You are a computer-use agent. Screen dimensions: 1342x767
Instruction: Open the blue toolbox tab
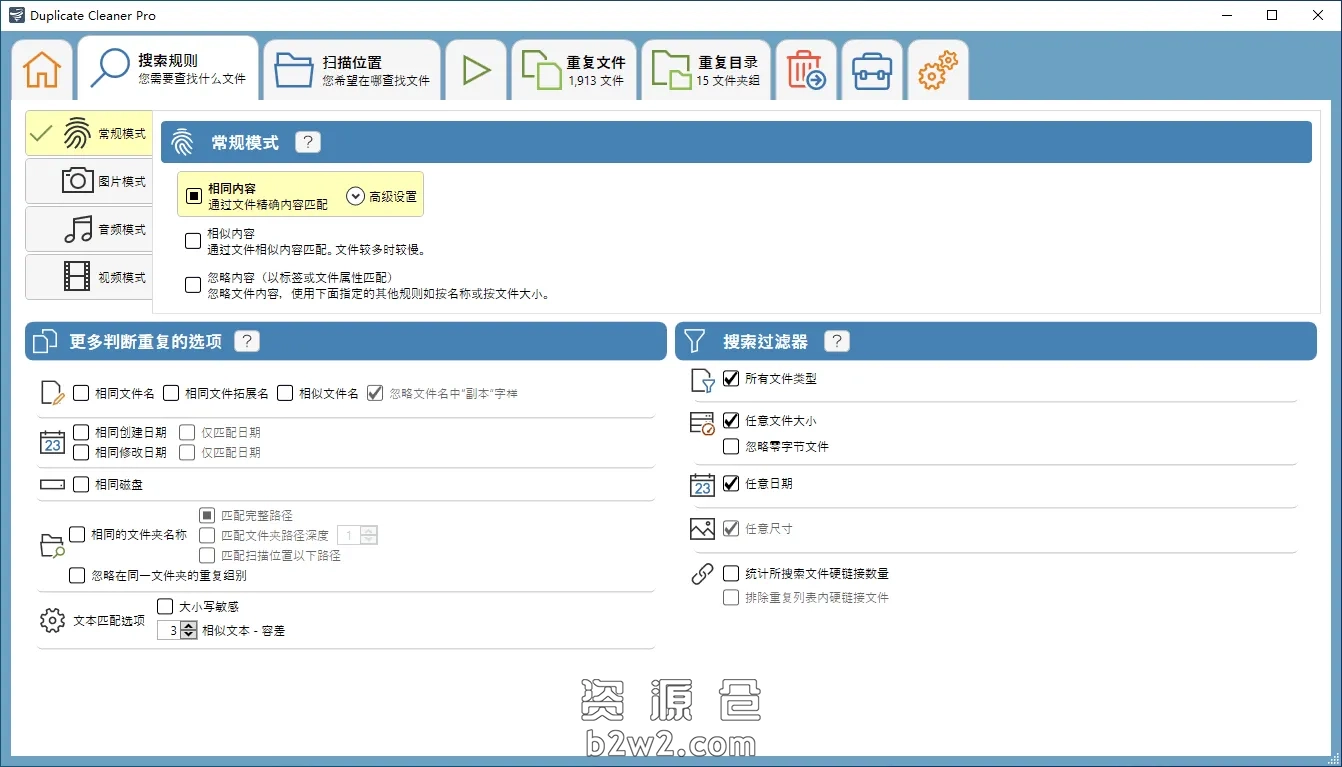872,71
